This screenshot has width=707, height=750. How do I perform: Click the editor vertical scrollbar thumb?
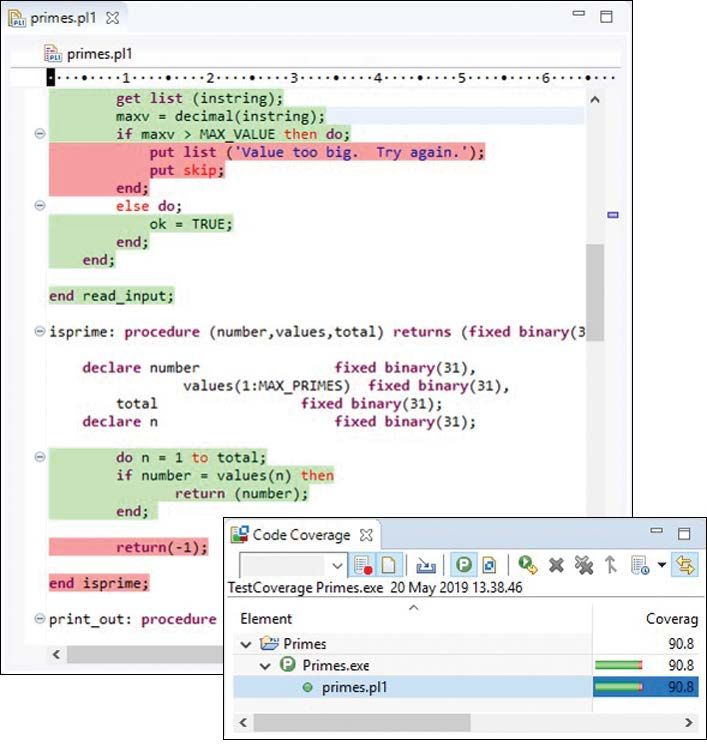[x=595, y=292]
